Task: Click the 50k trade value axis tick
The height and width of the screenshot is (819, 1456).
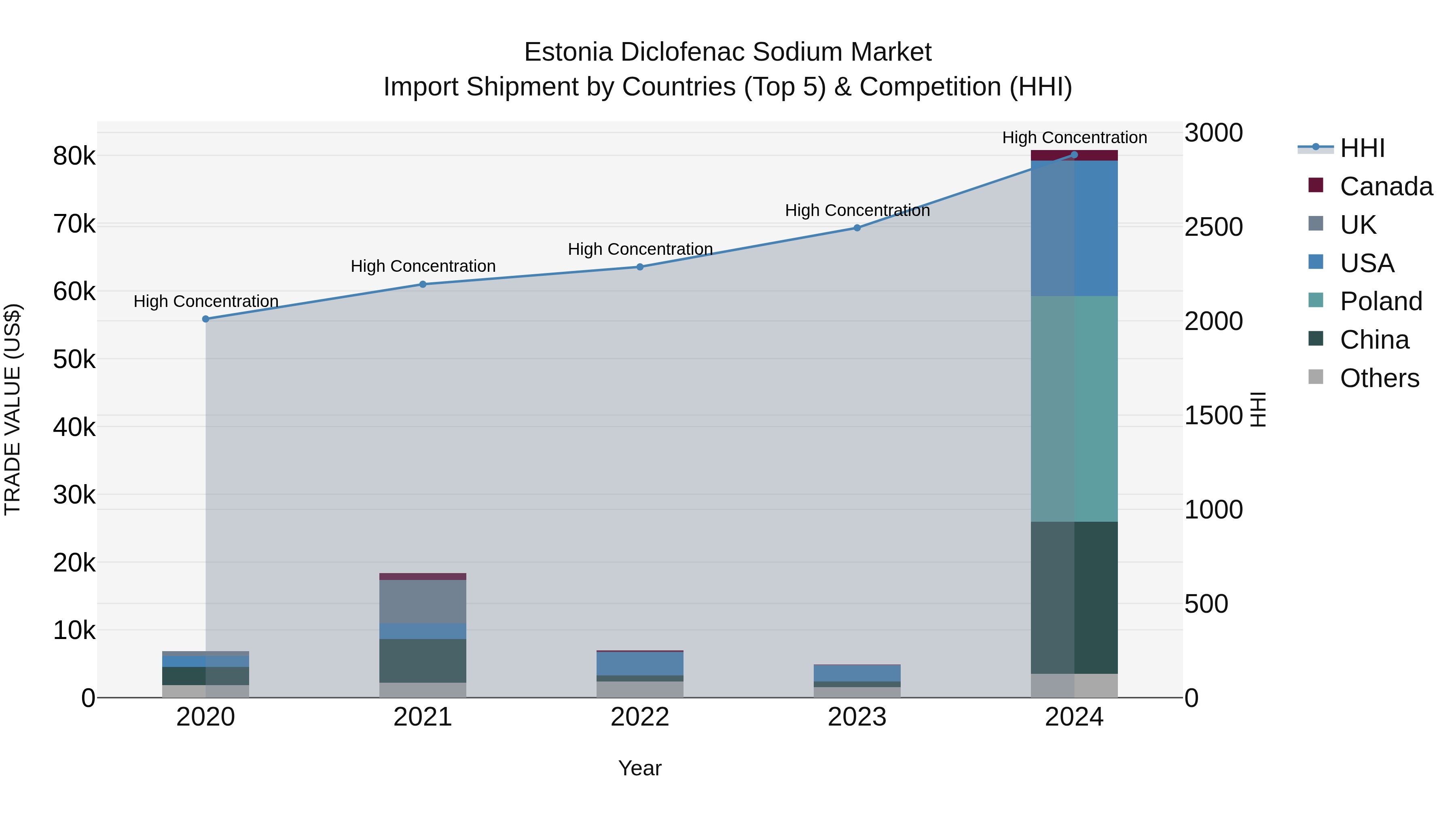Action: pos(74,360)
